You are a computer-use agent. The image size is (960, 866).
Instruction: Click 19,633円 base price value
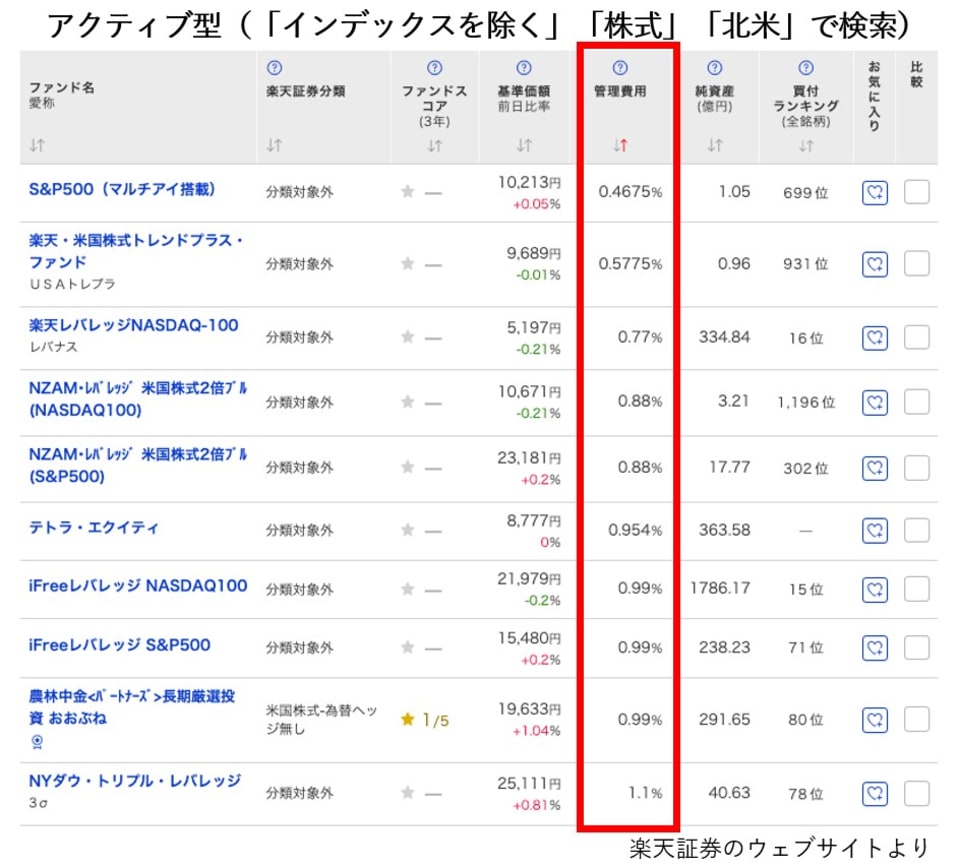529,709
